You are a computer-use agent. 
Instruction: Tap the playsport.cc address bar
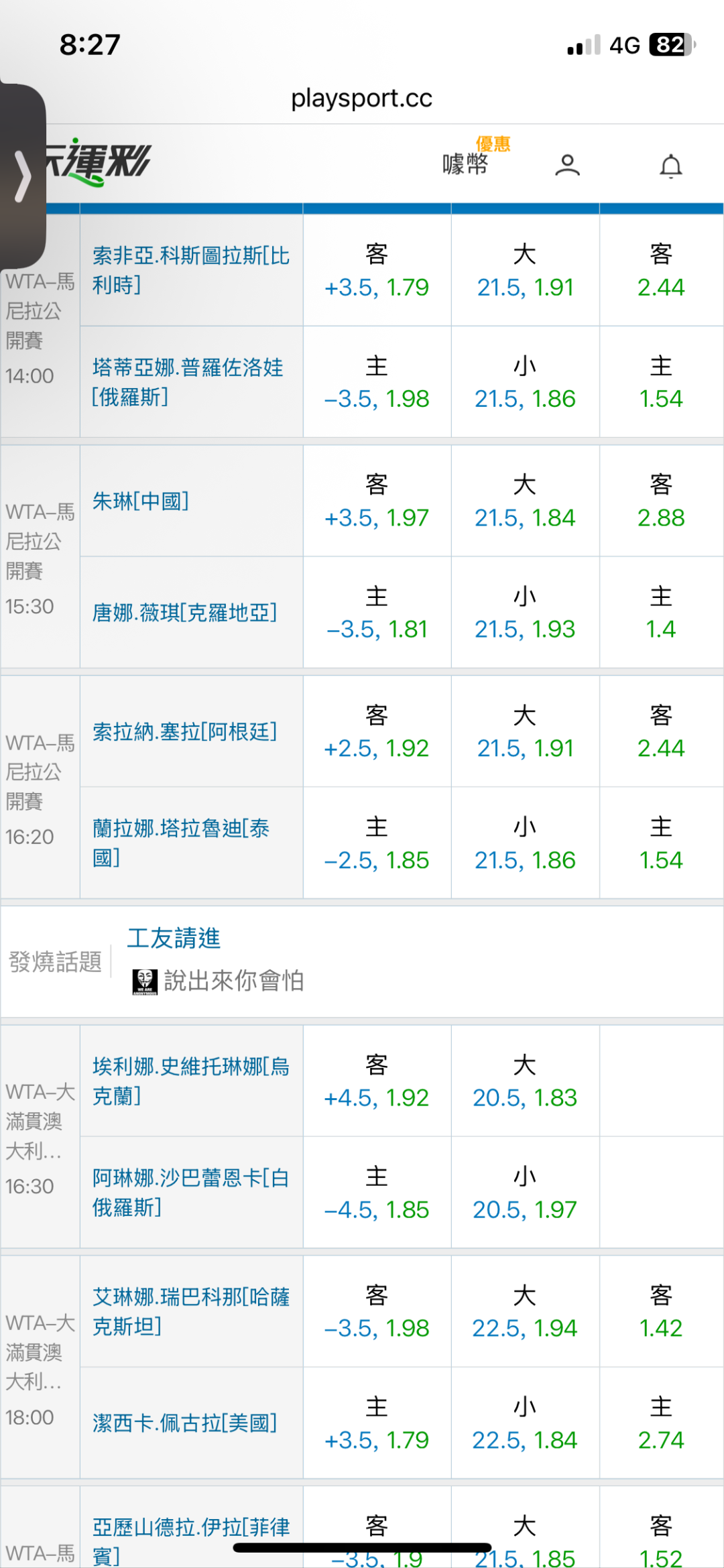(361, 99)
